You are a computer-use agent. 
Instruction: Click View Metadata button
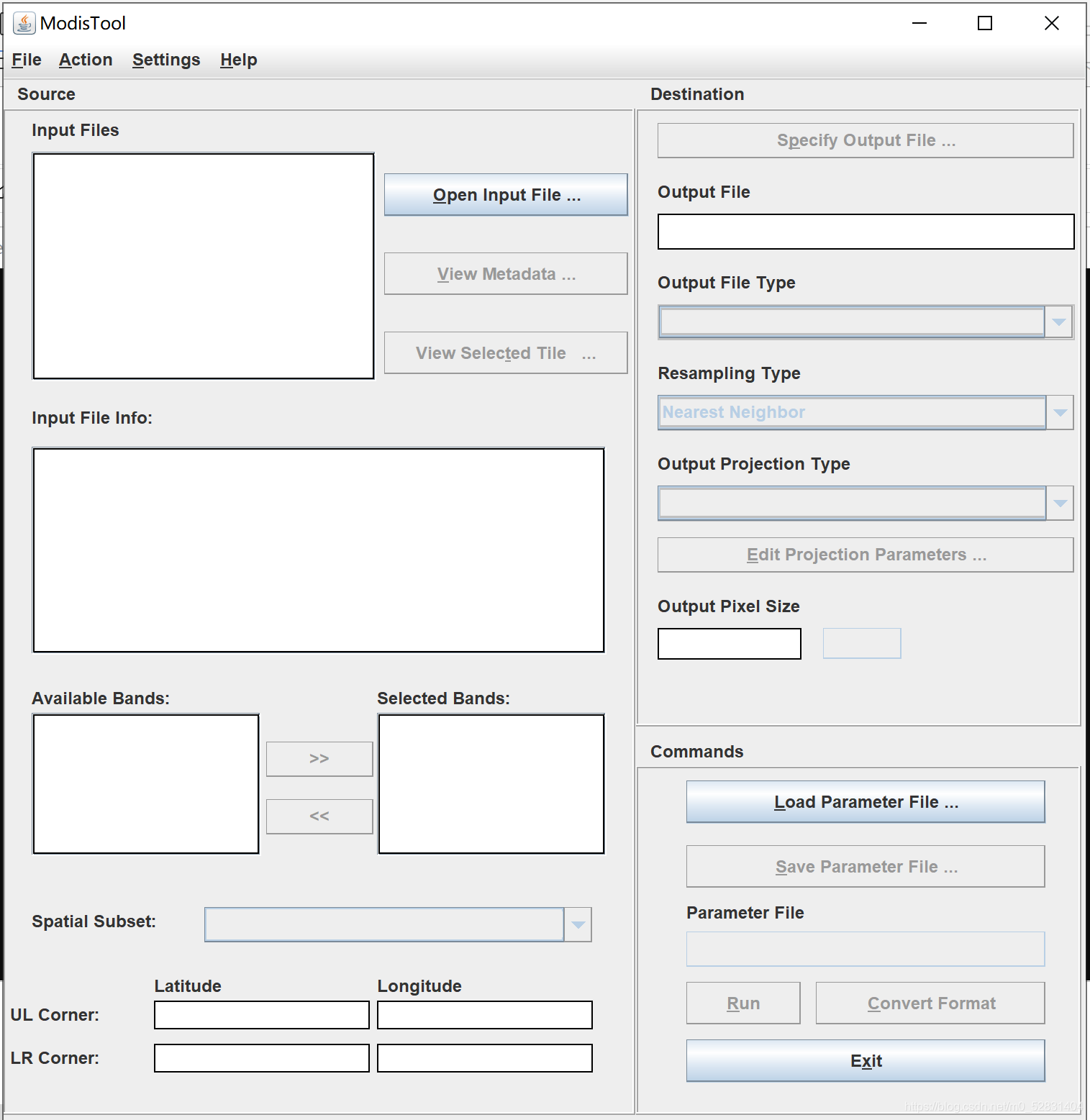506,274
